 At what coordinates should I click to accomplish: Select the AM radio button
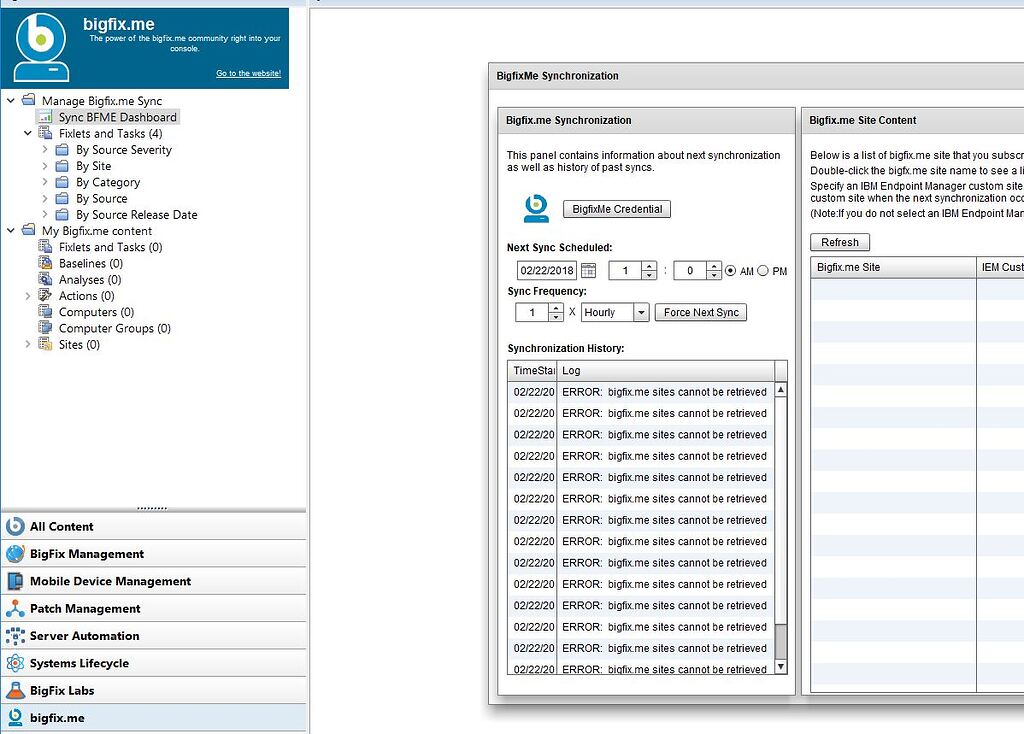coord(731,270)
